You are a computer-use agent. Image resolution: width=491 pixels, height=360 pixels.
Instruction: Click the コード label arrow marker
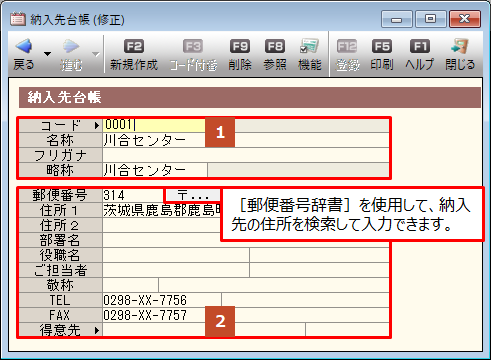point(97,125)
